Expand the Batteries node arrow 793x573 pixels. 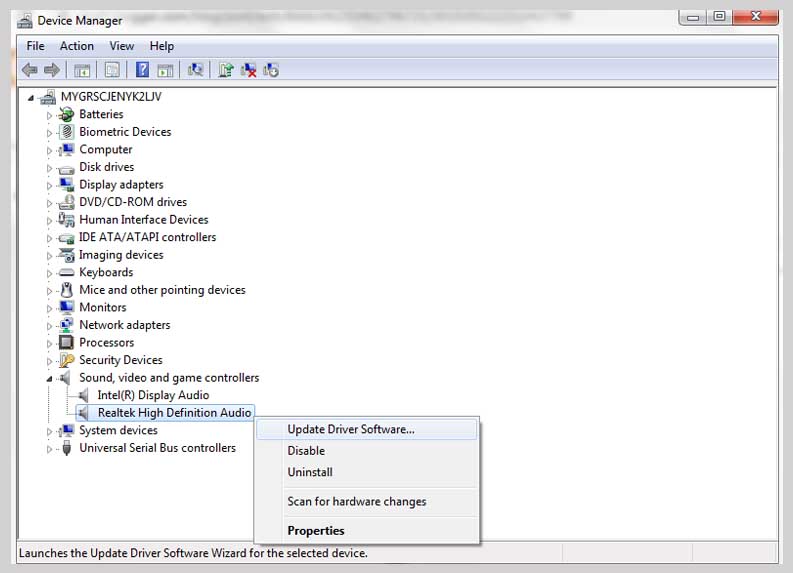(x=49, y=115)
